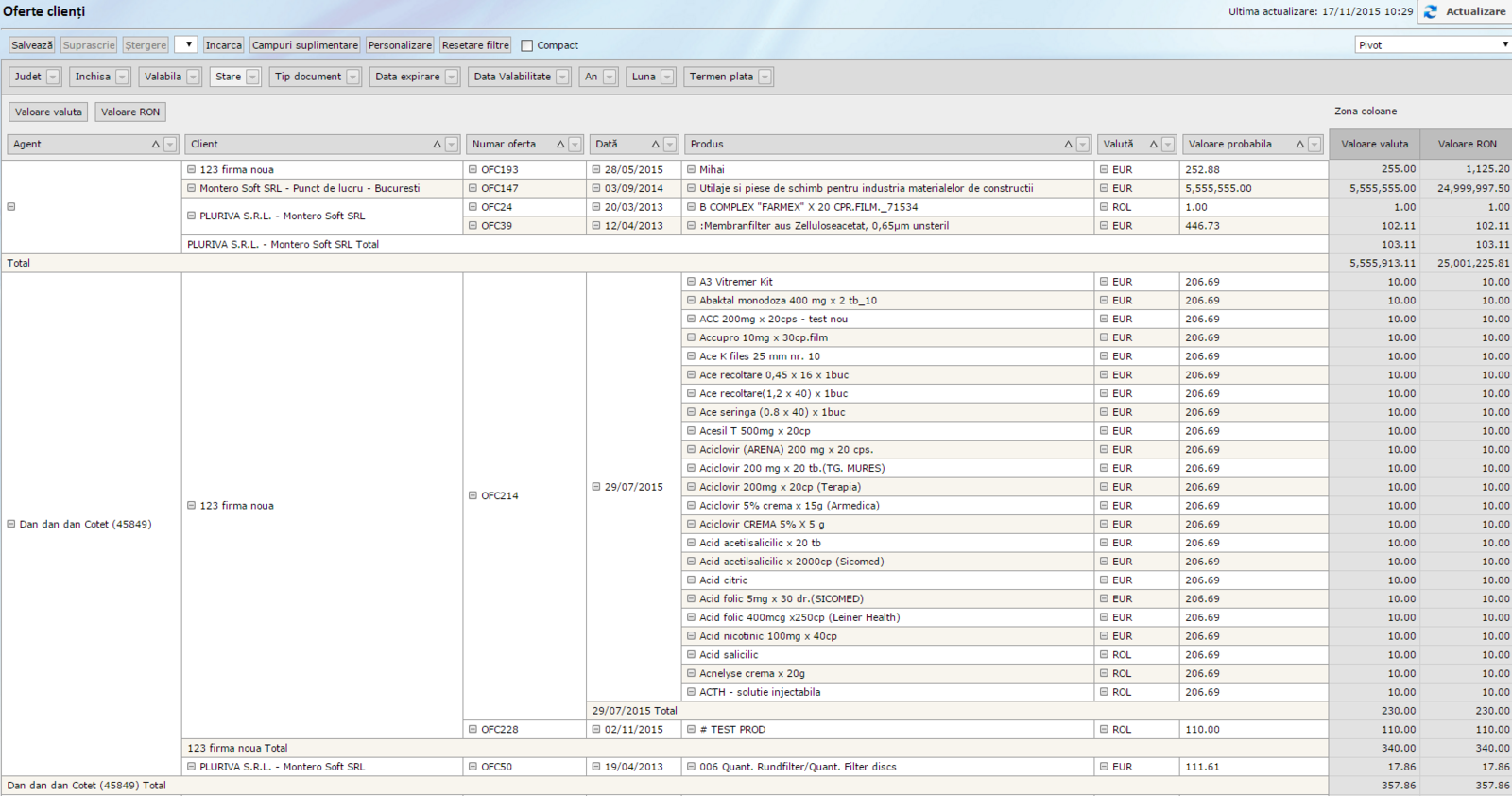Screen dimensions: 1512x796
Task: Click the Valoare RON column zone header
Action: [1467, 145]
